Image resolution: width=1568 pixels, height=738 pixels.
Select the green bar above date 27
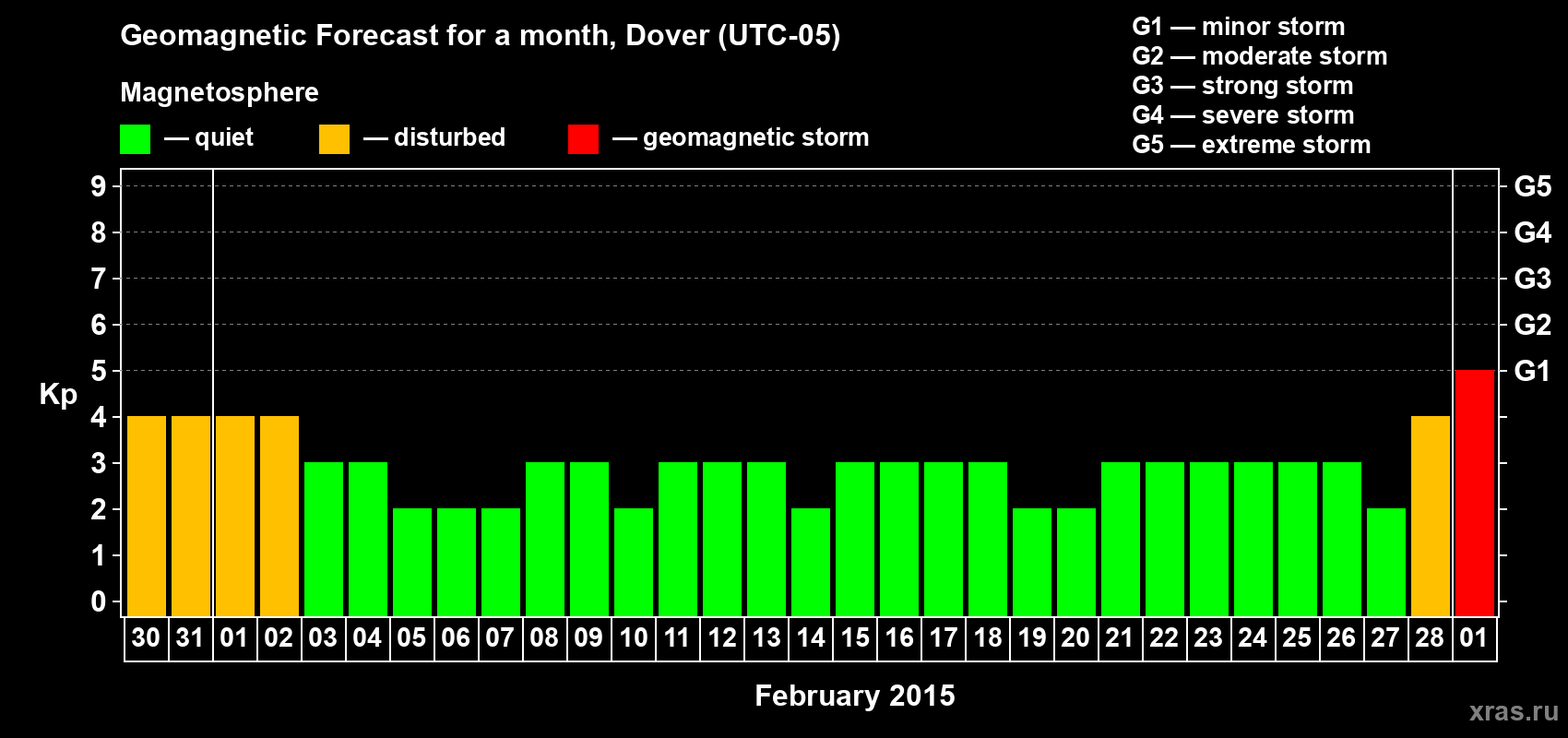[1386, 562]
